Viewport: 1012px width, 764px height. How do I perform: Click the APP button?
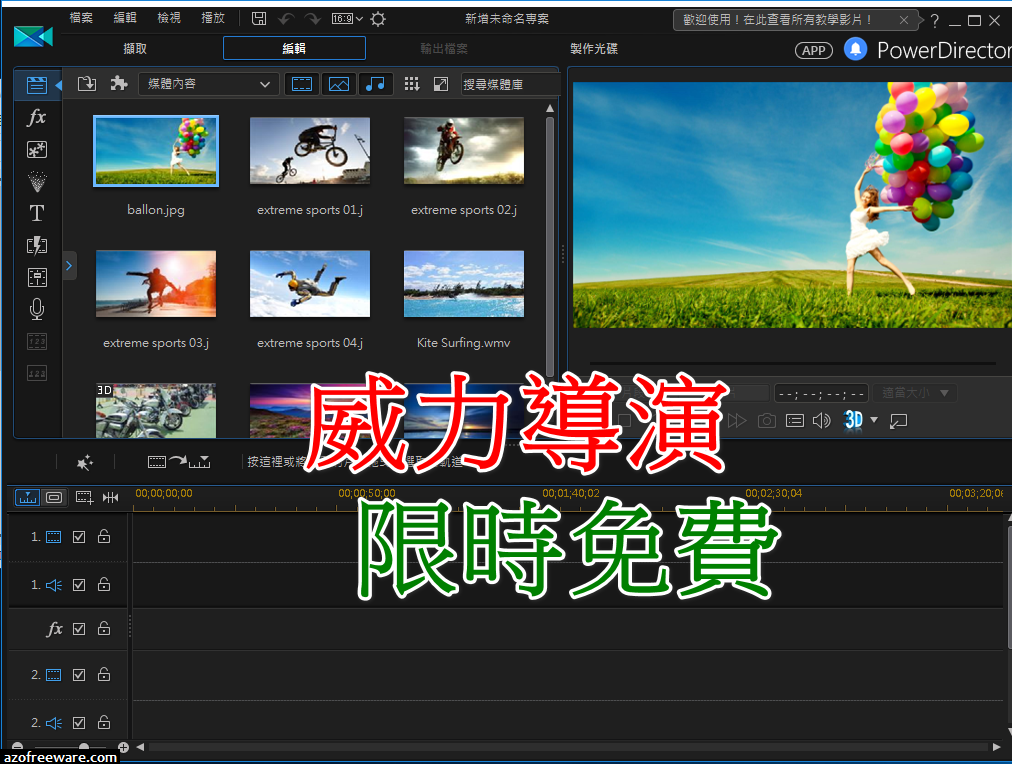[813, 50]
